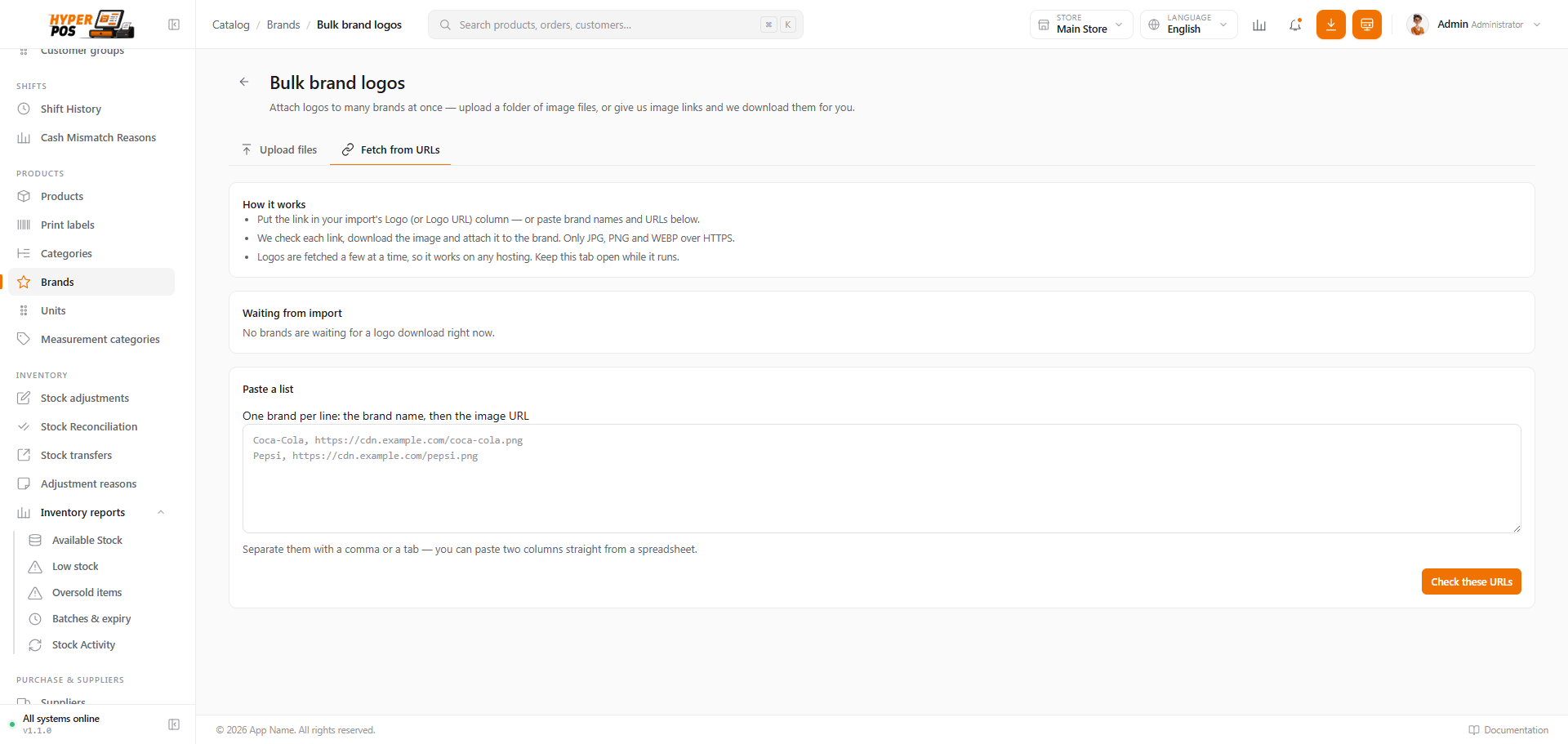Viewport: 1568px width, 744px height.
Task: Expand the Admin user menu chevron
Action: coord(1537,25)
